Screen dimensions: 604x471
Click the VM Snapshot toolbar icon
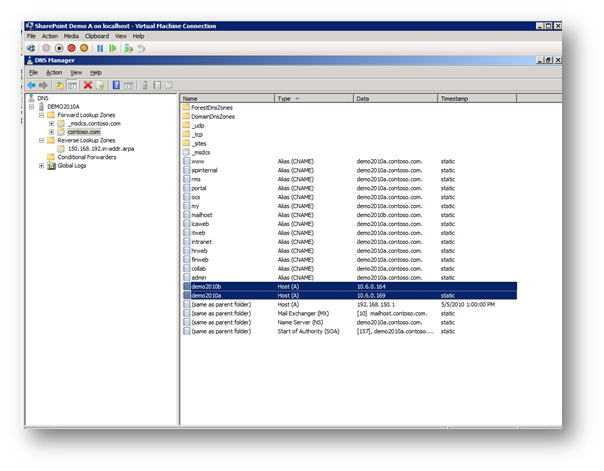129,48
